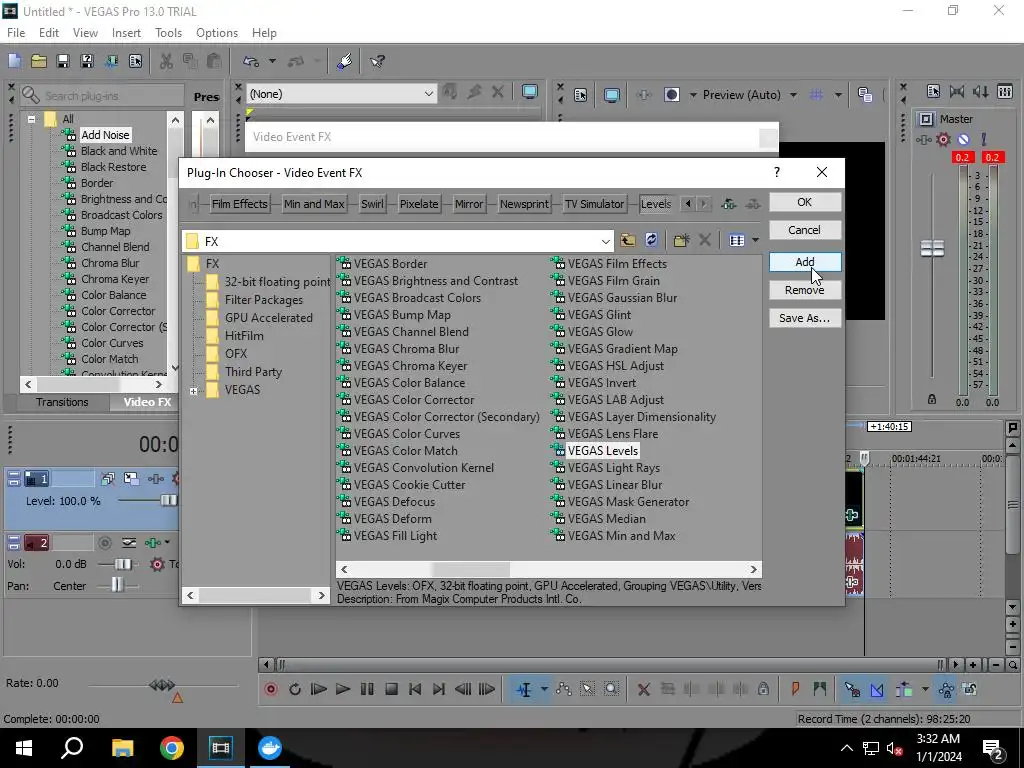This screenshot has height=768, width=1024.
Task: Open the Overlays grid dropdown arrow
Action: 838,95
